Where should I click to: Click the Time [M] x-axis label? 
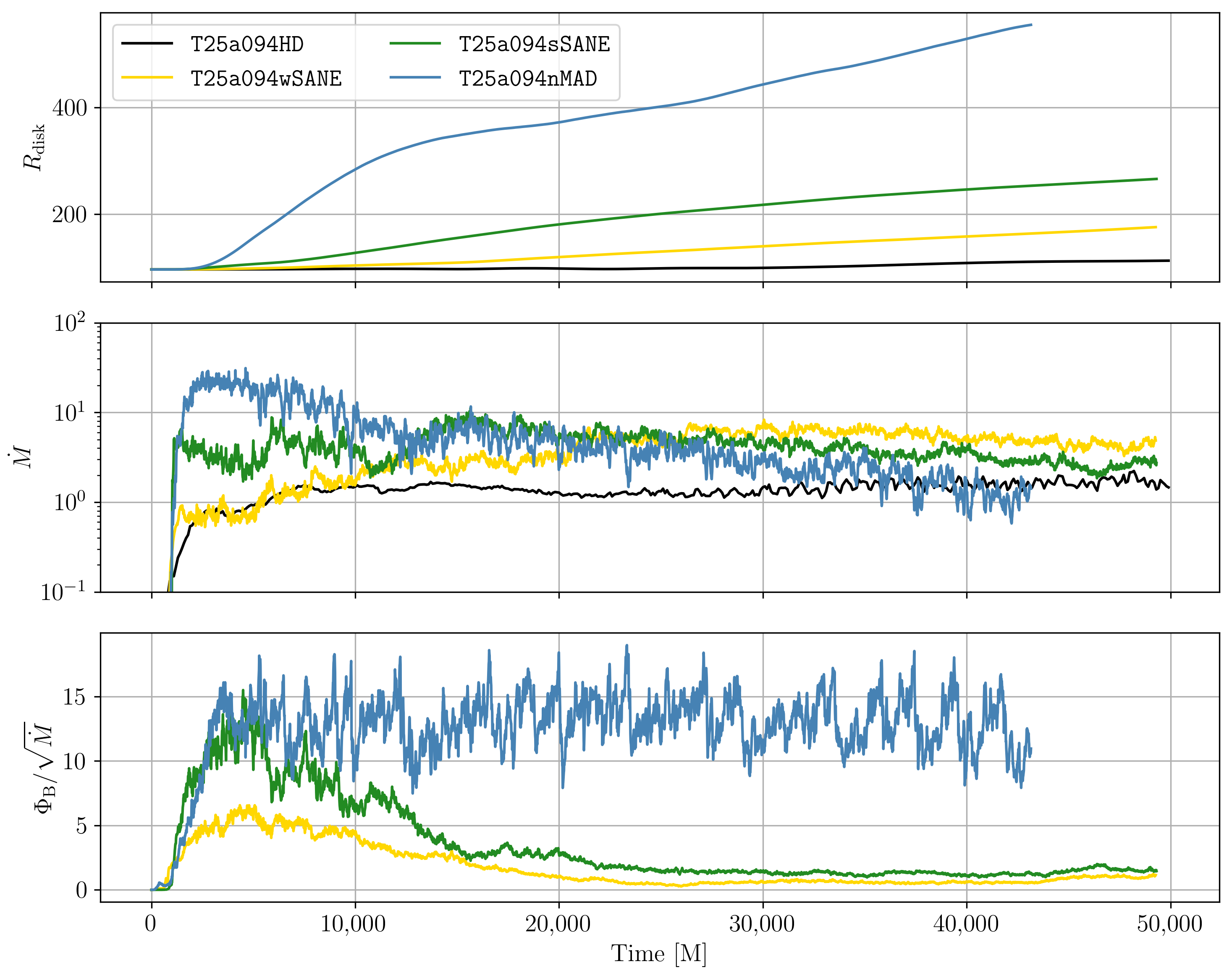[659, 954]
